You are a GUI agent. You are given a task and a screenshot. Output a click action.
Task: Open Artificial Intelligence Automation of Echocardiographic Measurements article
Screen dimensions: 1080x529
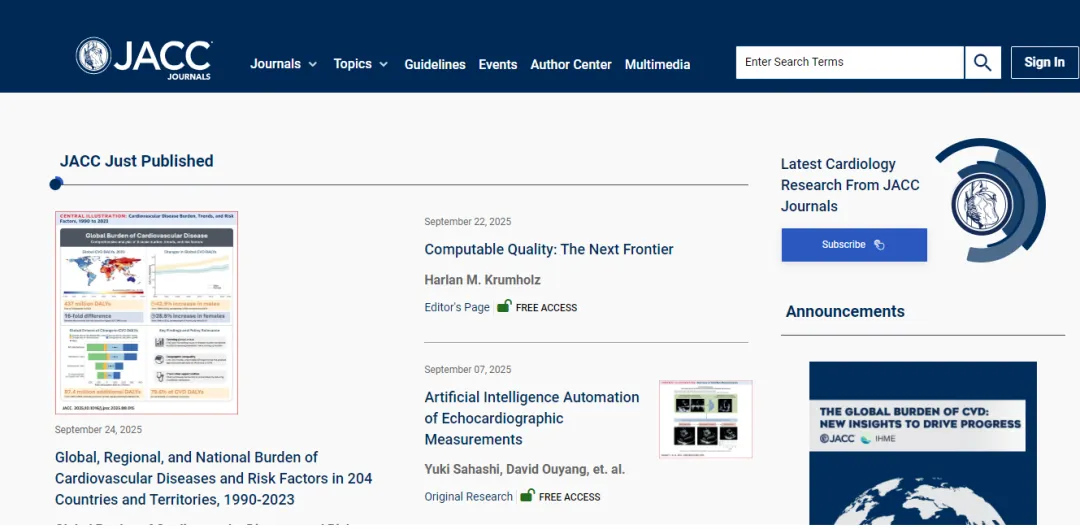point(532,418)
